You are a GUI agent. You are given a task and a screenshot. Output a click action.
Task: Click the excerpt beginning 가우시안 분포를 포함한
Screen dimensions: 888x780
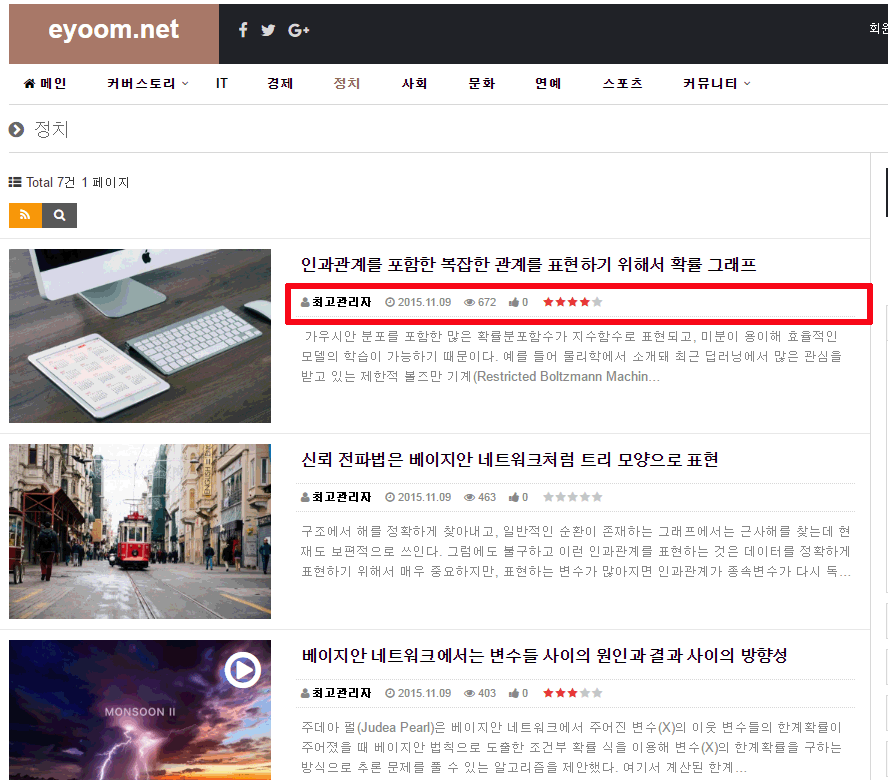tap(571, 356)
